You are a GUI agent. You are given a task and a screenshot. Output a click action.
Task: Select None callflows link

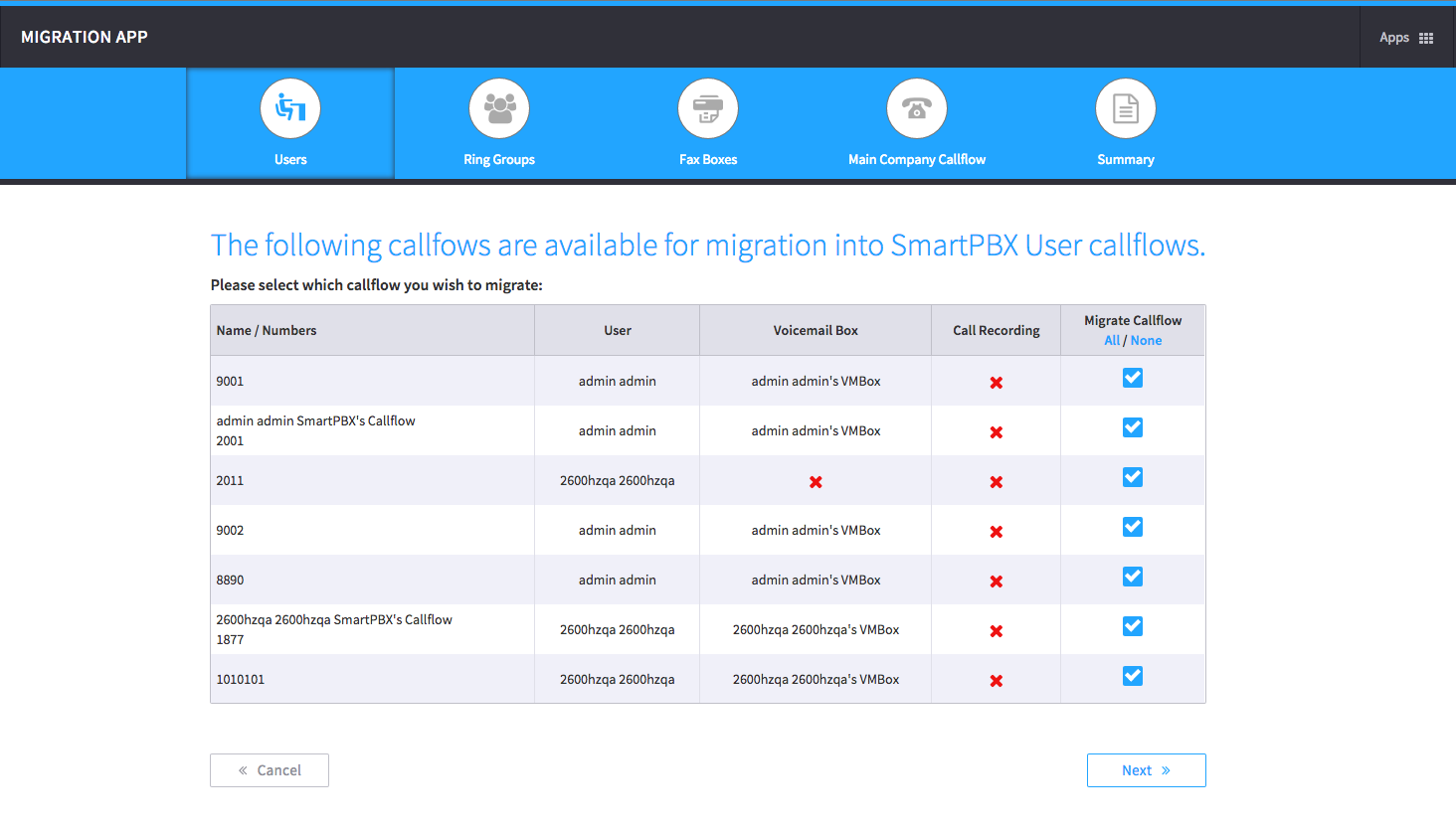(x=1146, y=340)
